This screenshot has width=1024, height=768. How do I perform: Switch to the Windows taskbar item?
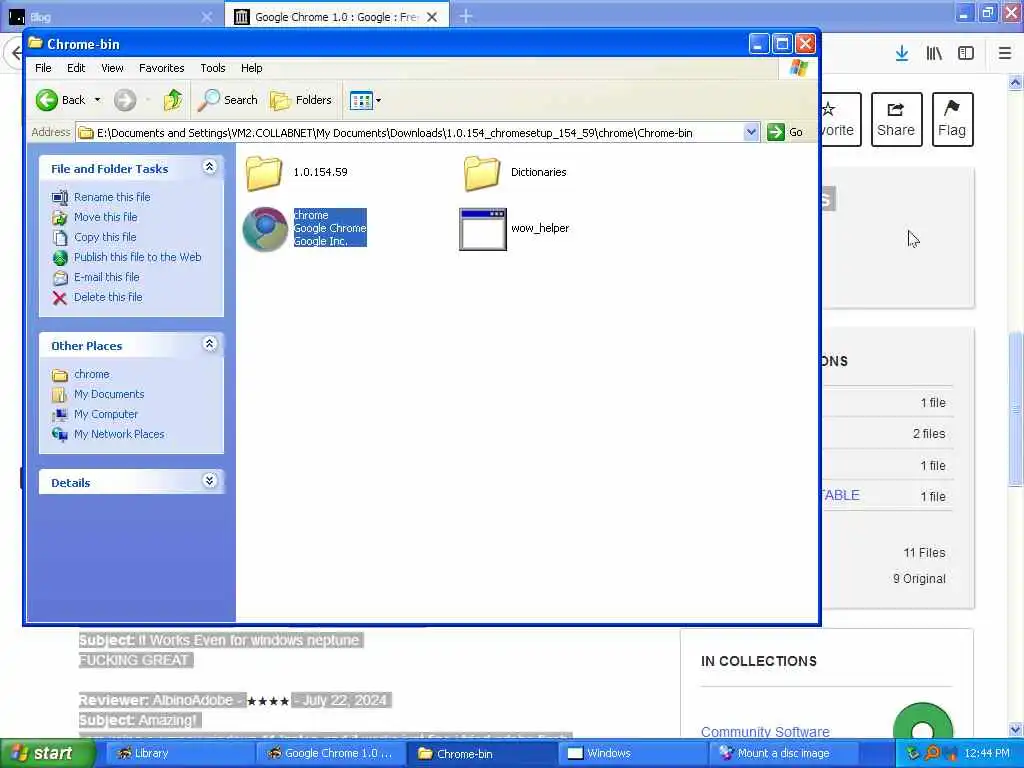coord(632,753)
